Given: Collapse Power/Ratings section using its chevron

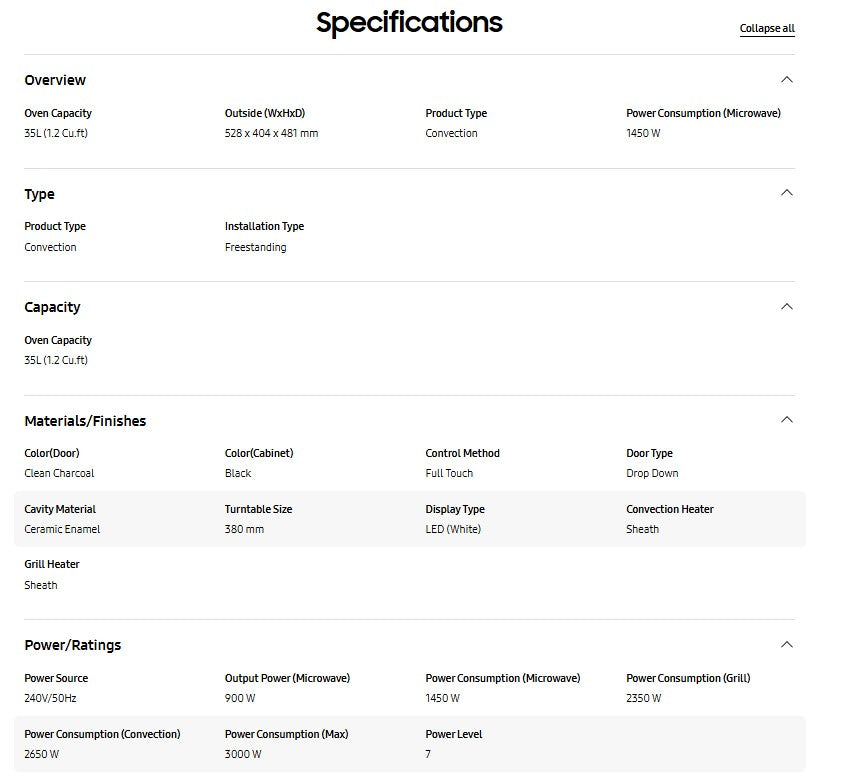Looking at the screenshot, I should coord(786,645).
